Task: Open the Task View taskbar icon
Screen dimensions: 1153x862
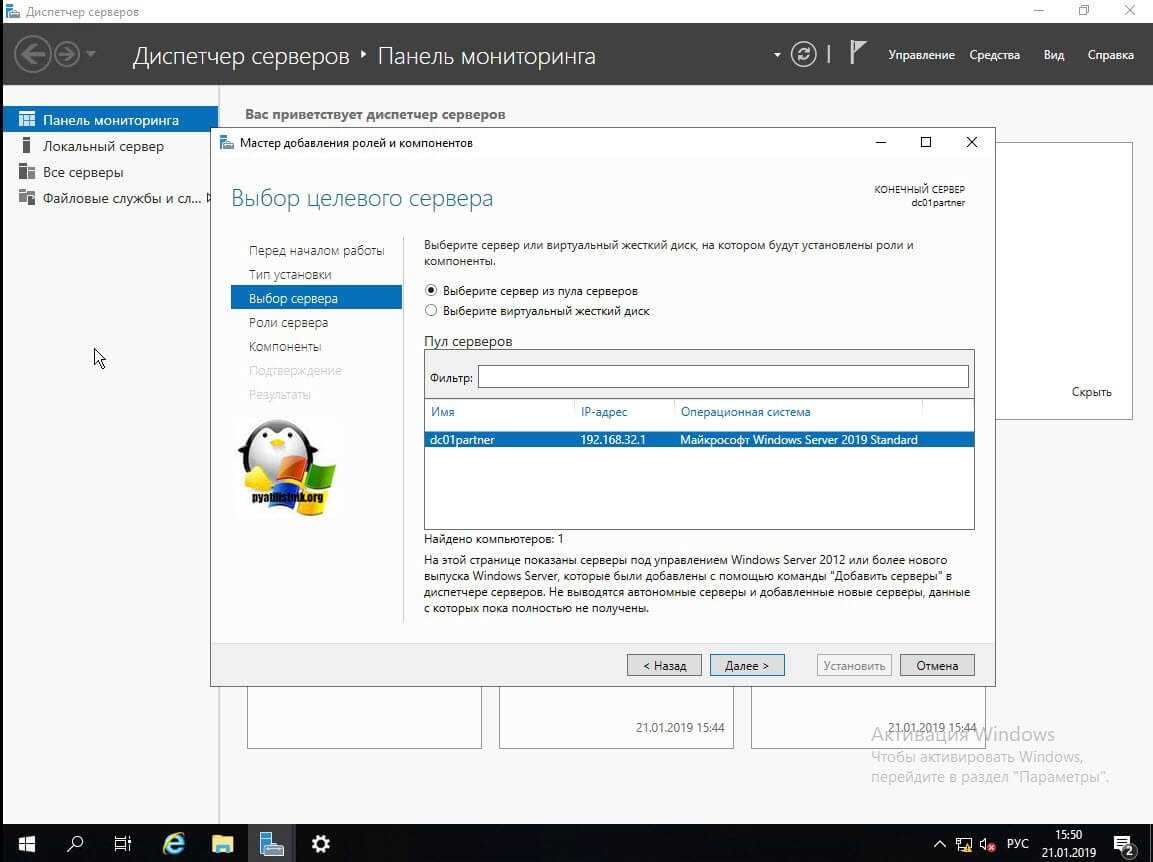Action: [x=123, y=843]
